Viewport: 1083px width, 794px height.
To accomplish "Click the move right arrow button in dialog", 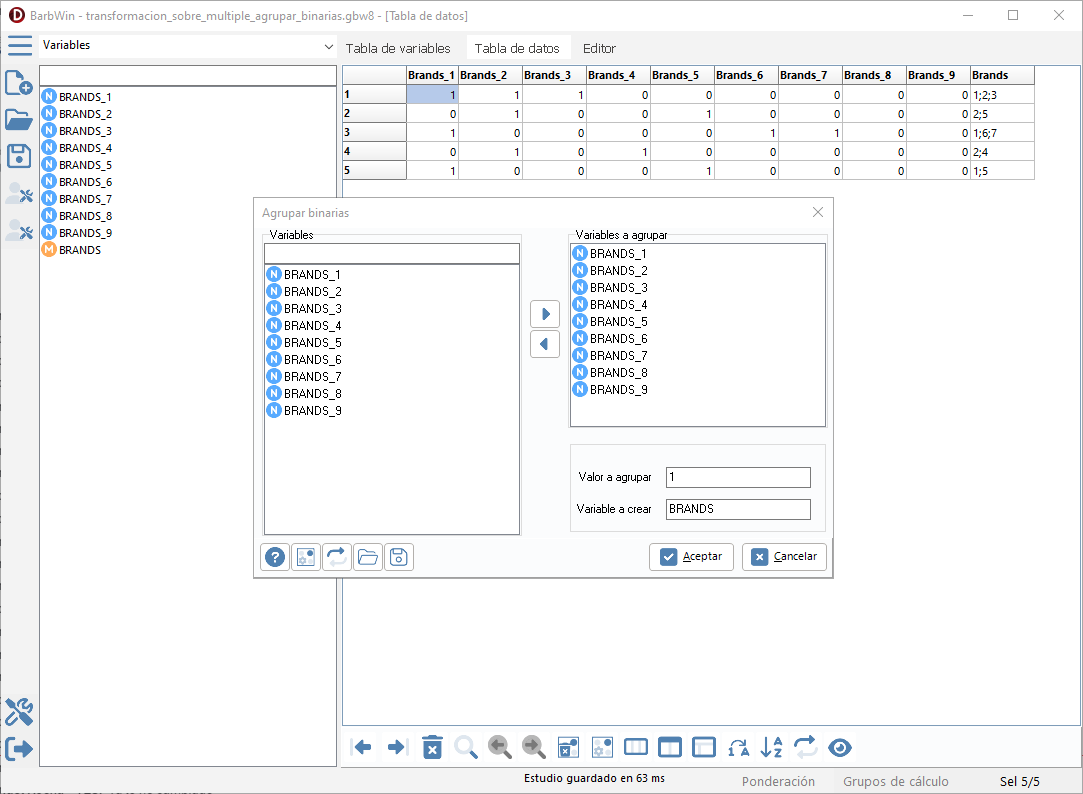I will 545,314.
